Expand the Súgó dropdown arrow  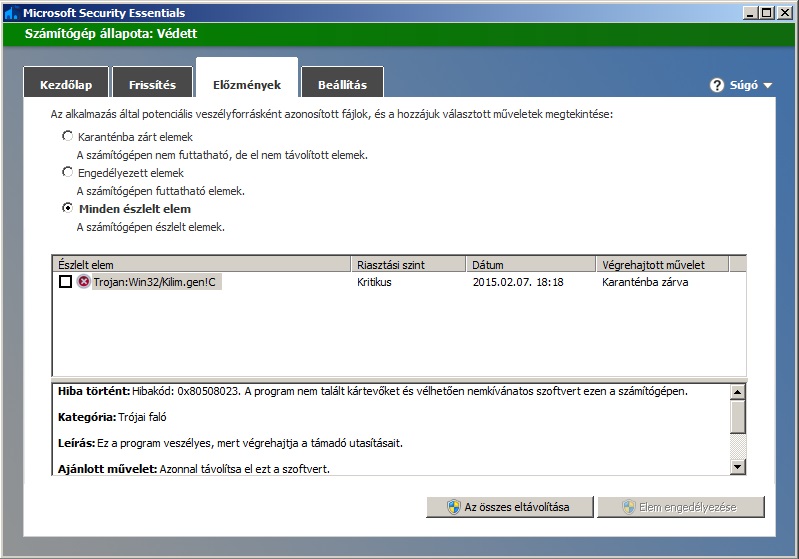point(768,86)
